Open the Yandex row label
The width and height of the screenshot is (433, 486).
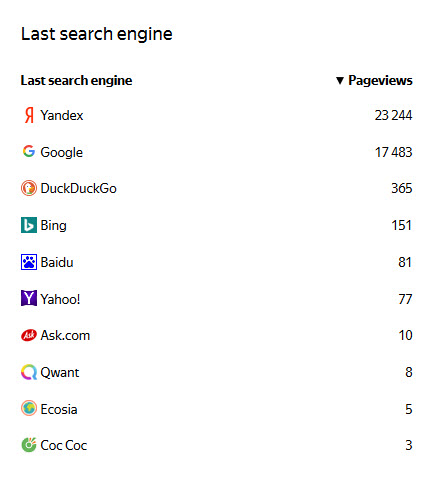[x=62, y=115]
